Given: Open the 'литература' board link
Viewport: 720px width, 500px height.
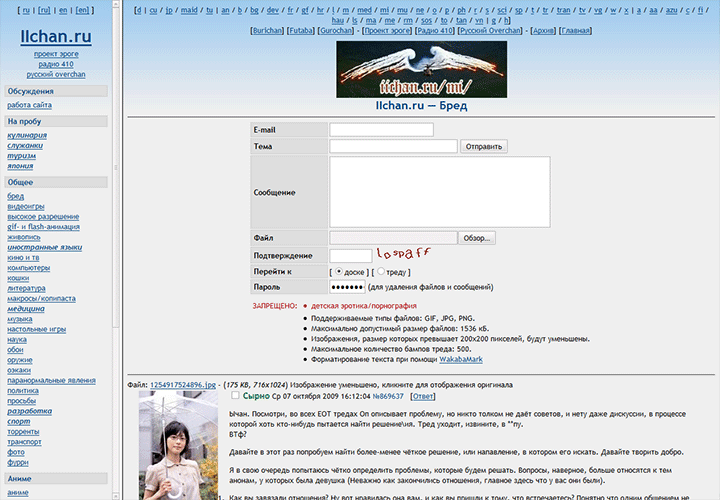Looking at the screenshot, I should pyautogui.click(x=26, y=288).
